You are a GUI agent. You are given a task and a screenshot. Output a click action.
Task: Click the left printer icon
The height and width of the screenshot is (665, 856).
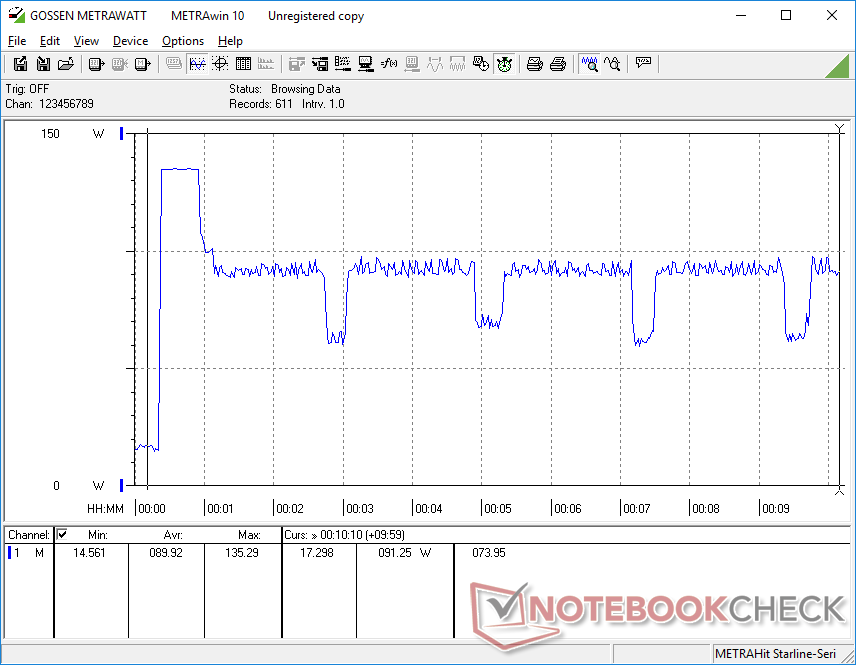[x=535, y=64]
